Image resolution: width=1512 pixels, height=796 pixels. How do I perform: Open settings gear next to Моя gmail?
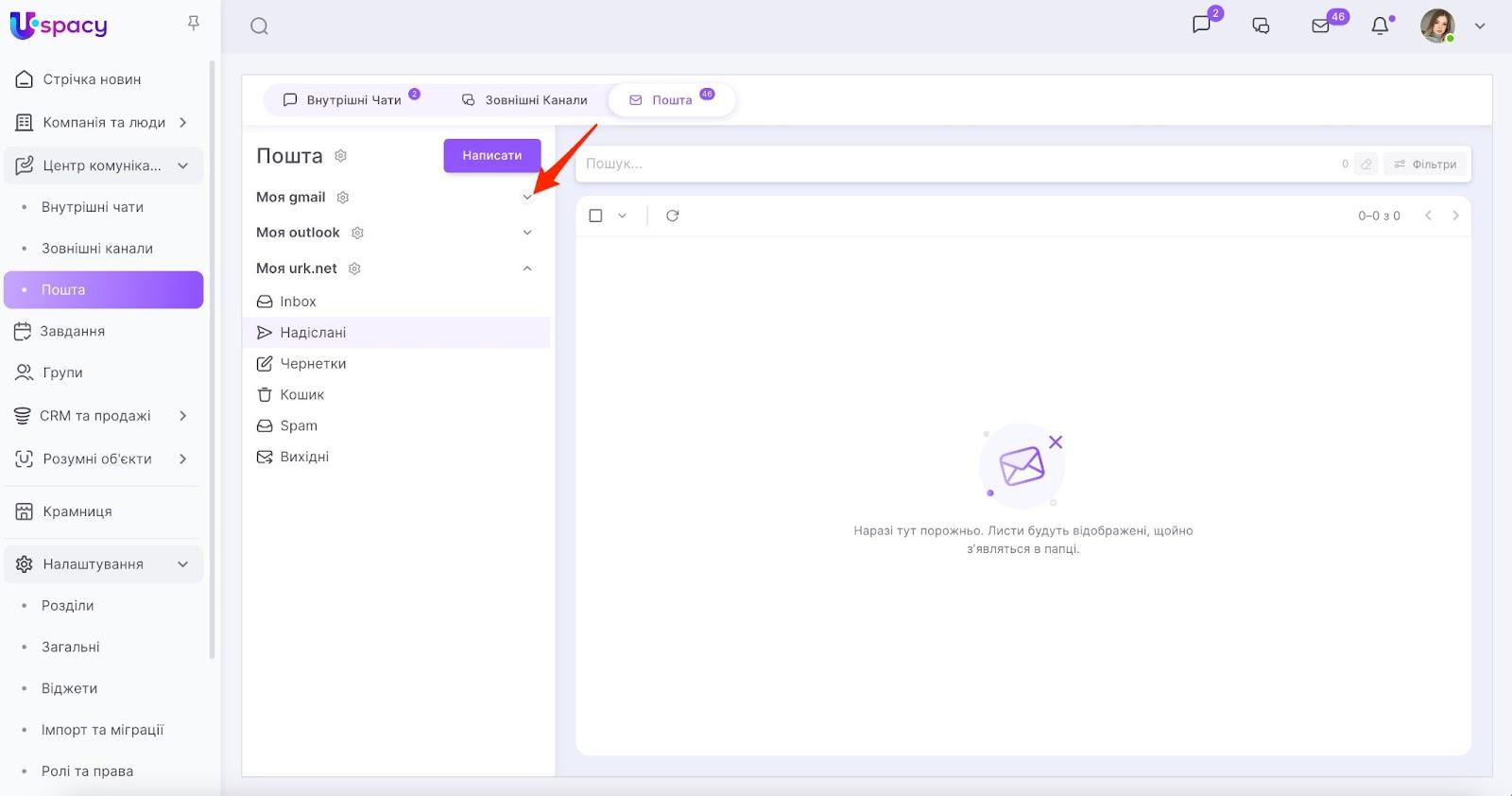coord(343,198)
